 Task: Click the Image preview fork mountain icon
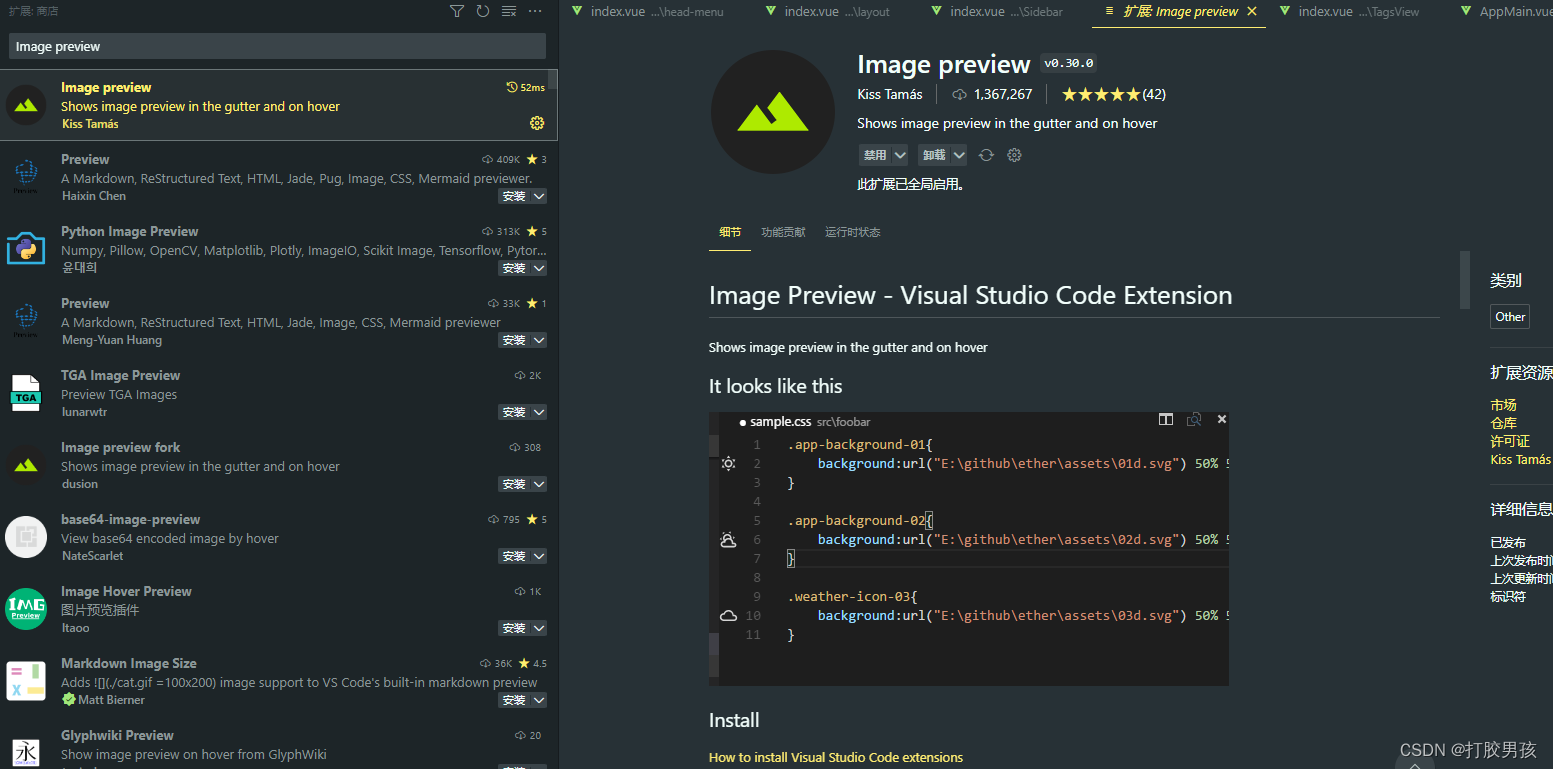[26, 465]
